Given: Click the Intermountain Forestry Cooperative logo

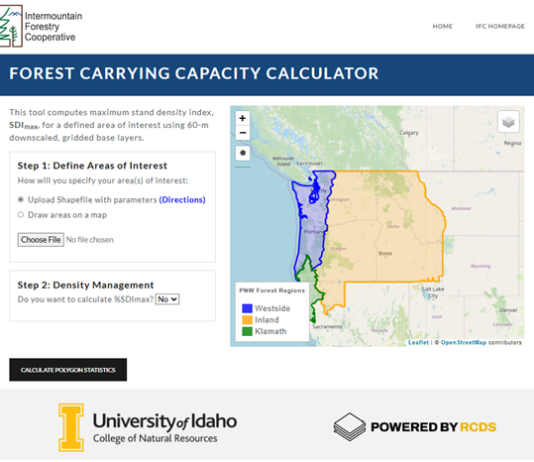Looking at the screenshot, I should [41, 26].
